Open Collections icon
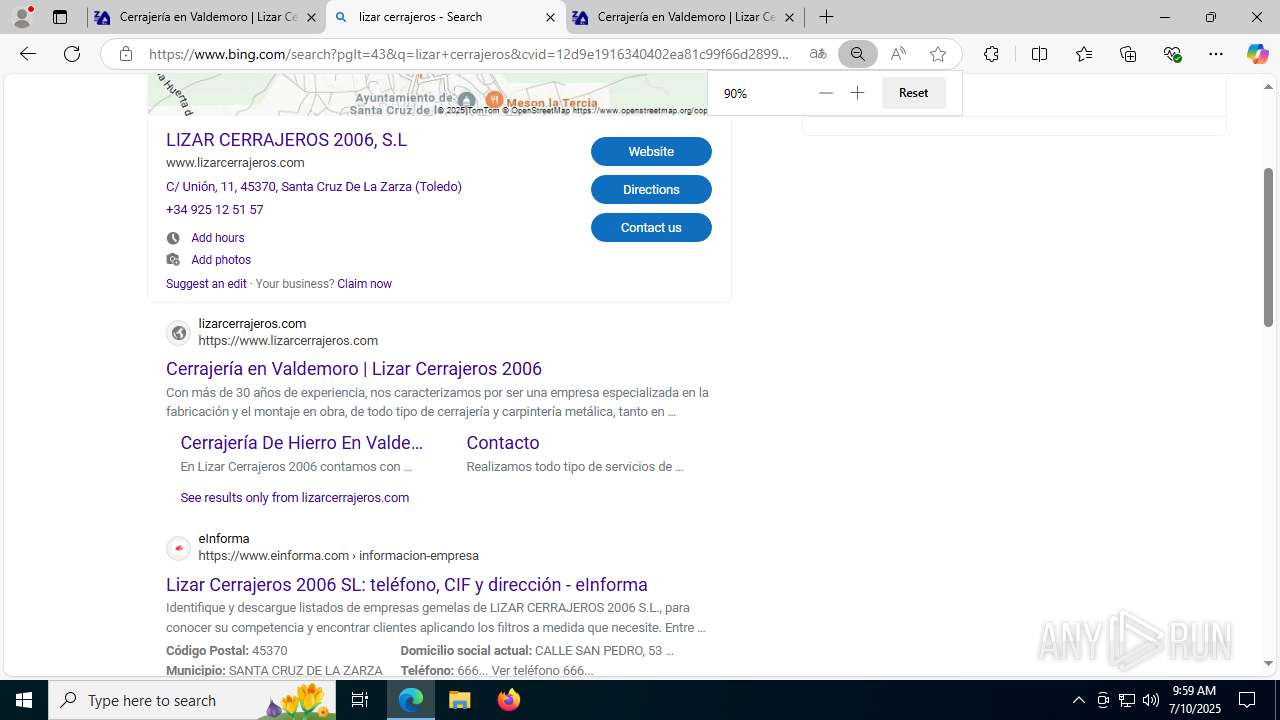Image resolution: width=1280 pixels, height=720 pixels. [1128, 54]
